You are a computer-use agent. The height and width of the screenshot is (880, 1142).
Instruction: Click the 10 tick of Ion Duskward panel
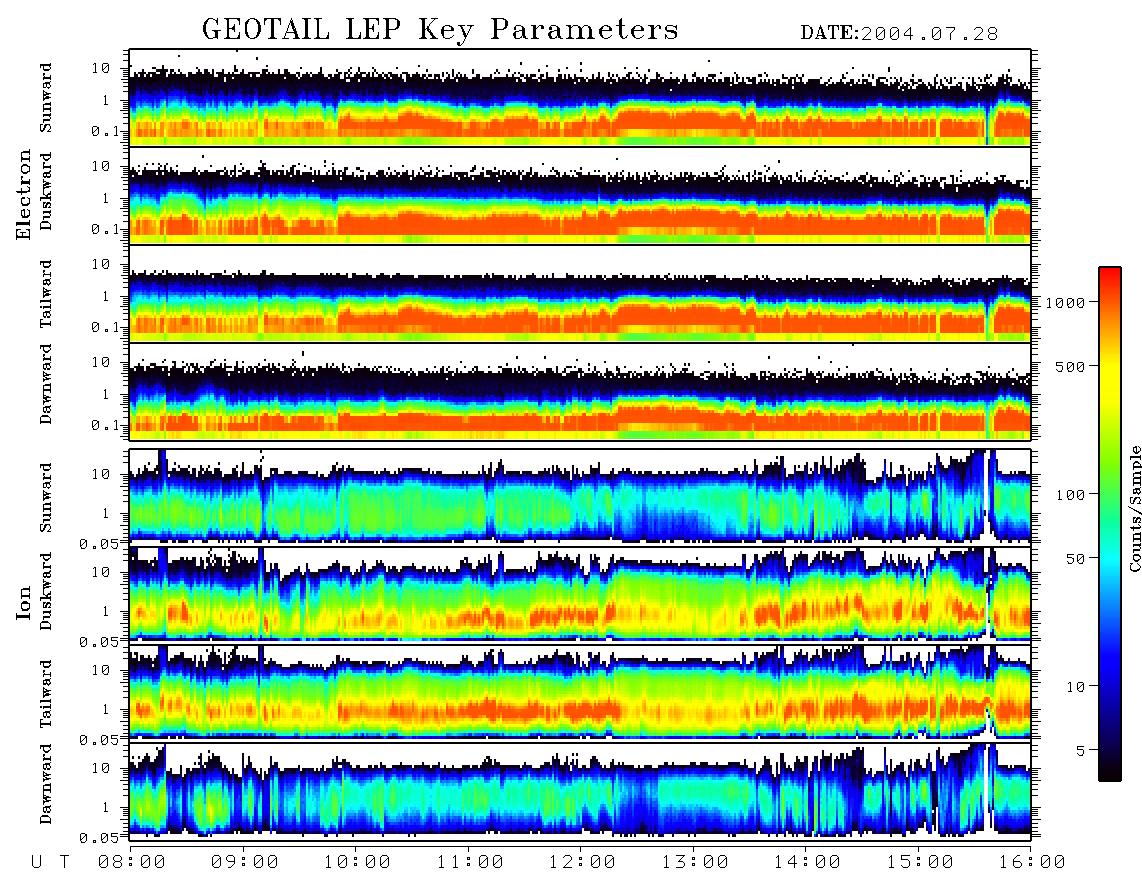coord(100,573)
